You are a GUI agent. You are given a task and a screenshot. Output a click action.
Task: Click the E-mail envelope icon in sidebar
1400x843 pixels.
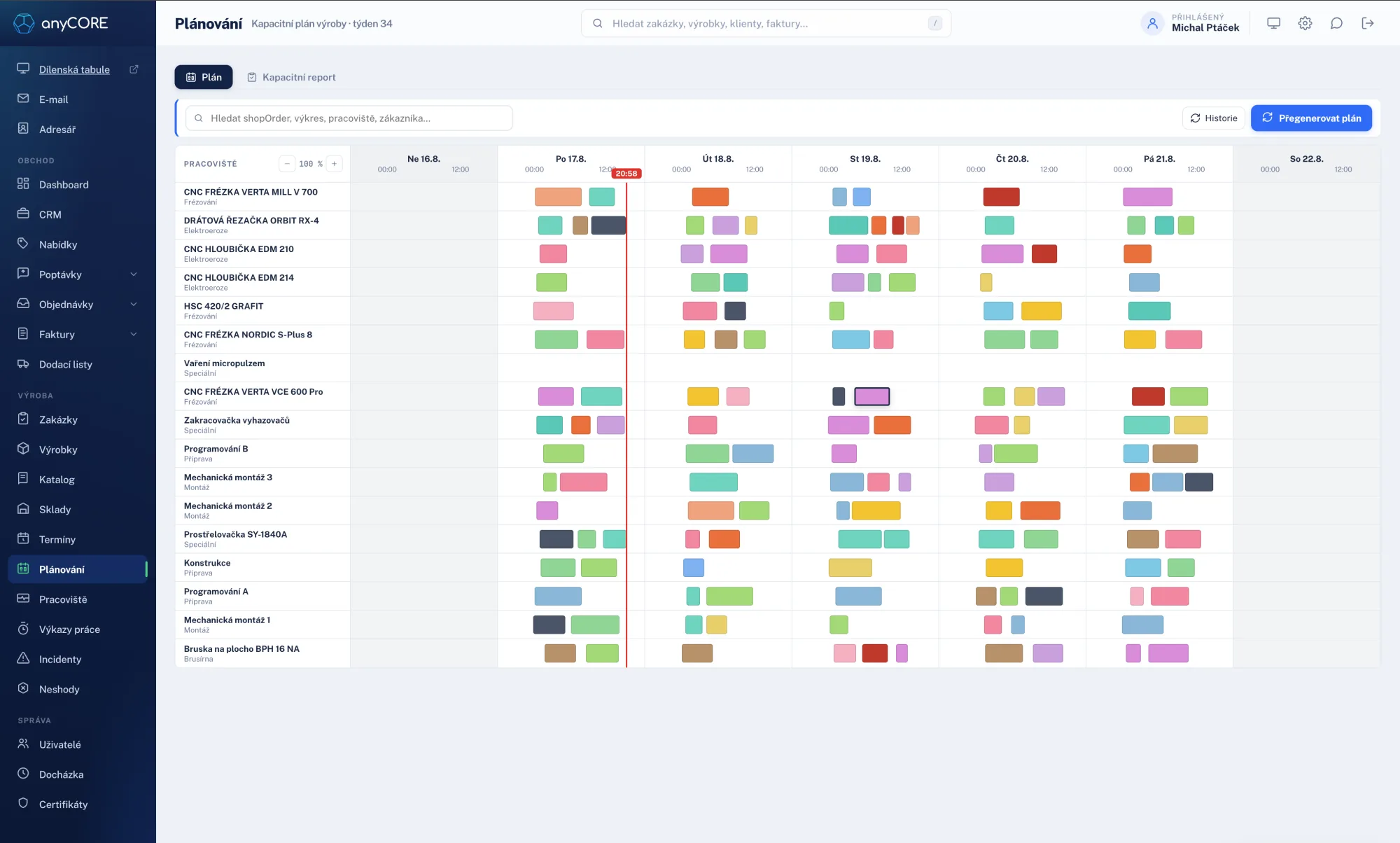tap(23, 99)
